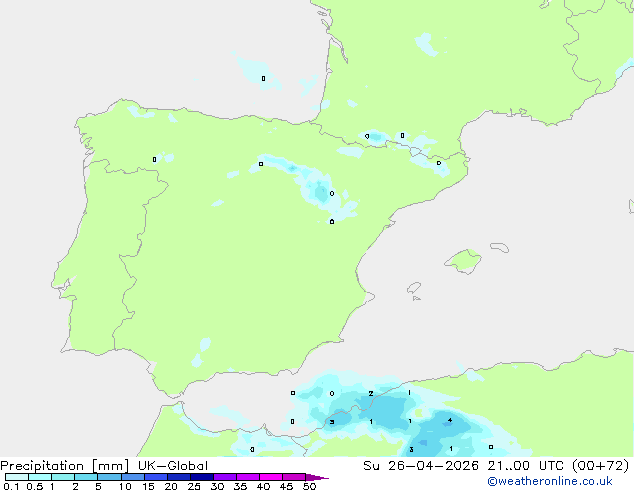Screen dimensions: 634x490
Task: Choose the 25–30 mm navy legend swatch
Action: [201, 477]
